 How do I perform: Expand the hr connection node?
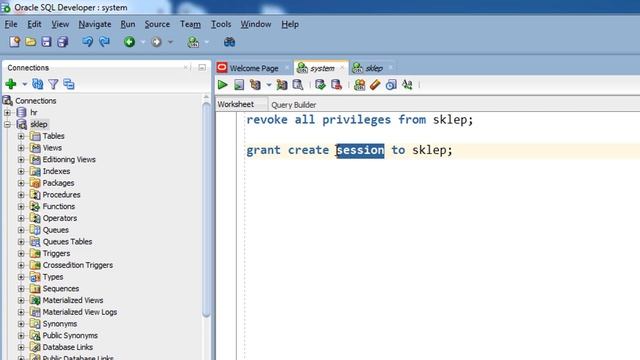7,113
